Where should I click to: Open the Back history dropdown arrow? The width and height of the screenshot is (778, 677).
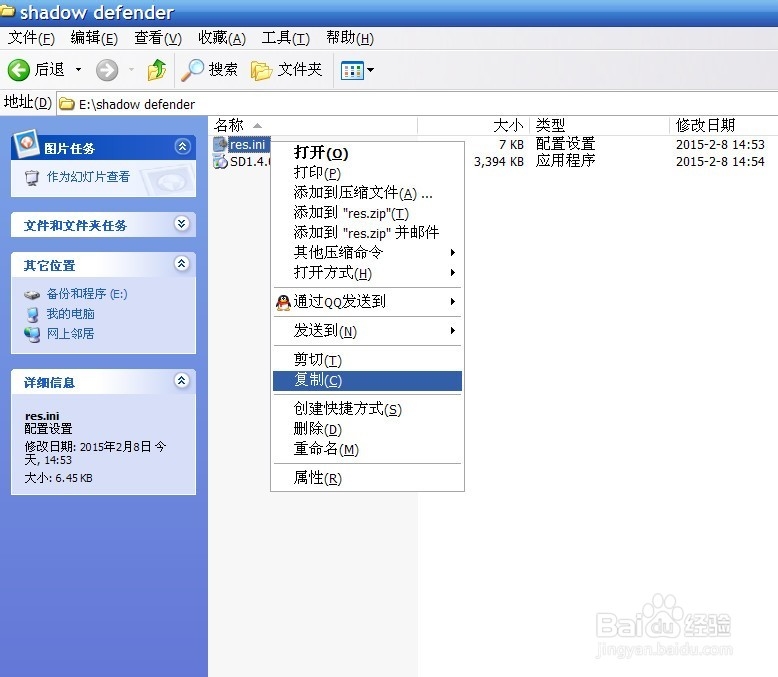(78, 69)
